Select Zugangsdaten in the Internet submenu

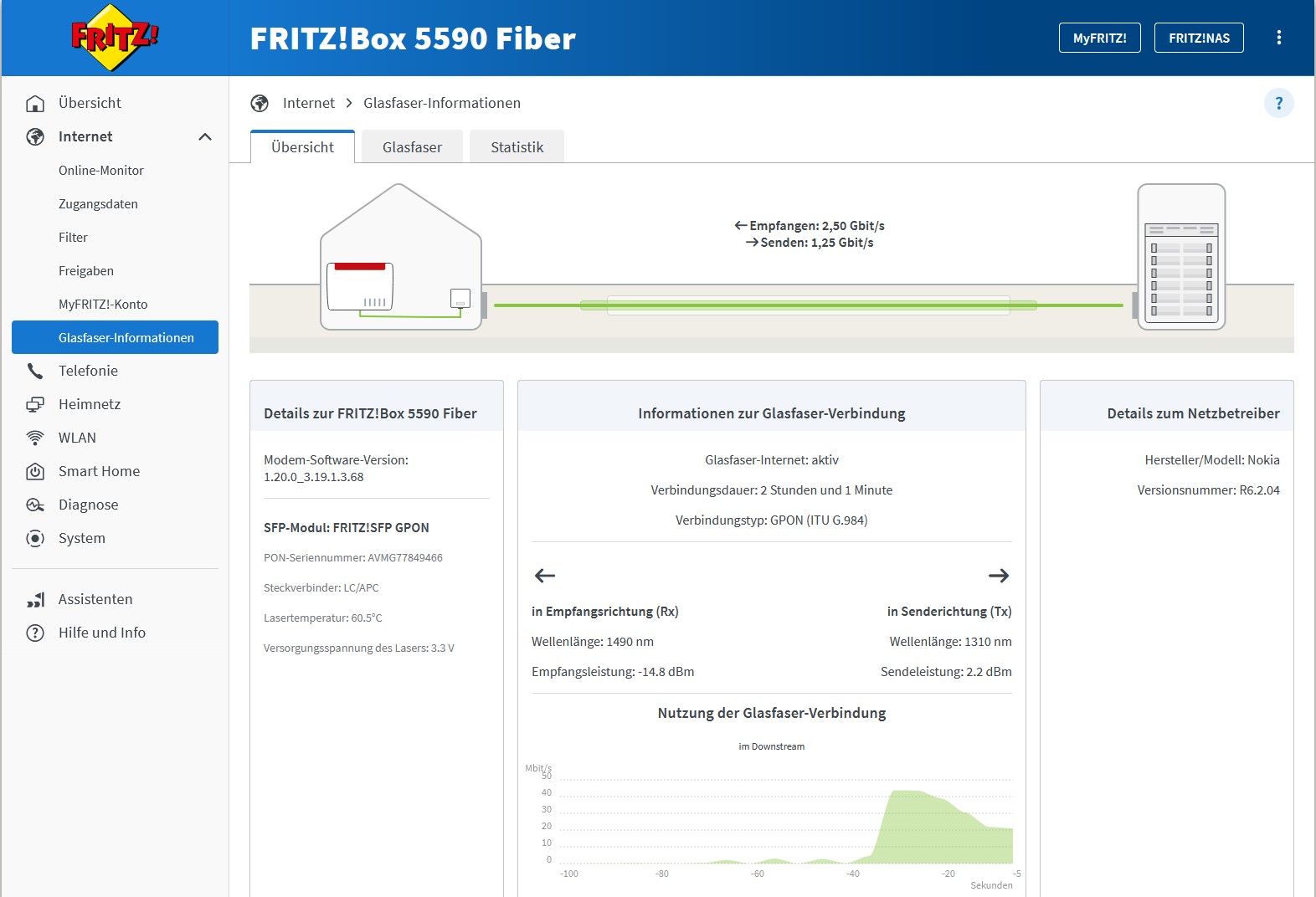click(x=98, y=203)
